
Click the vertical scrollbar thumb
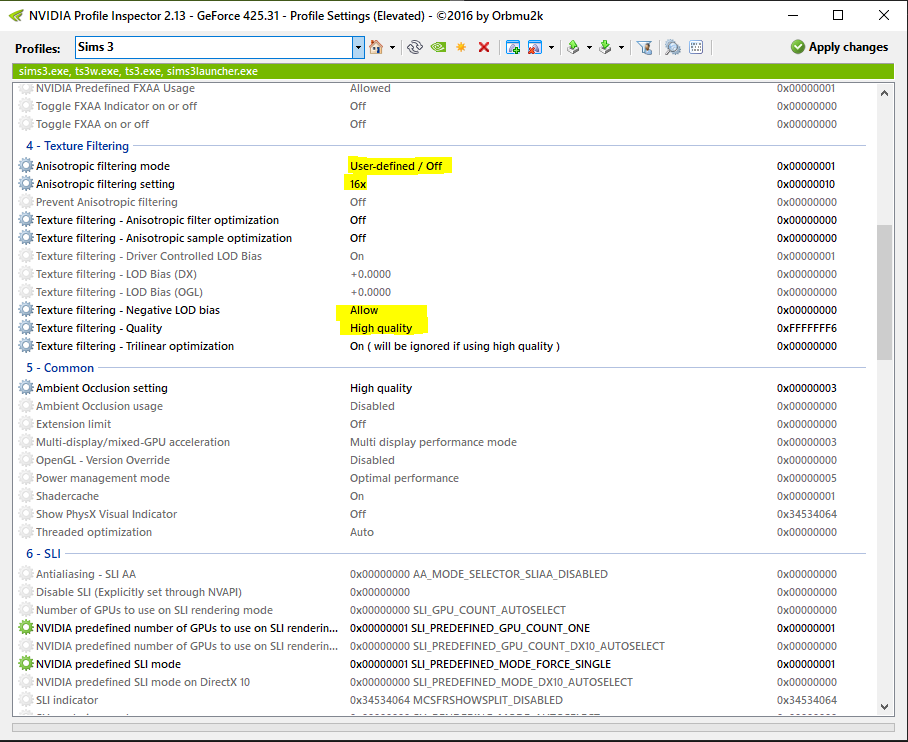click(884, 293)
